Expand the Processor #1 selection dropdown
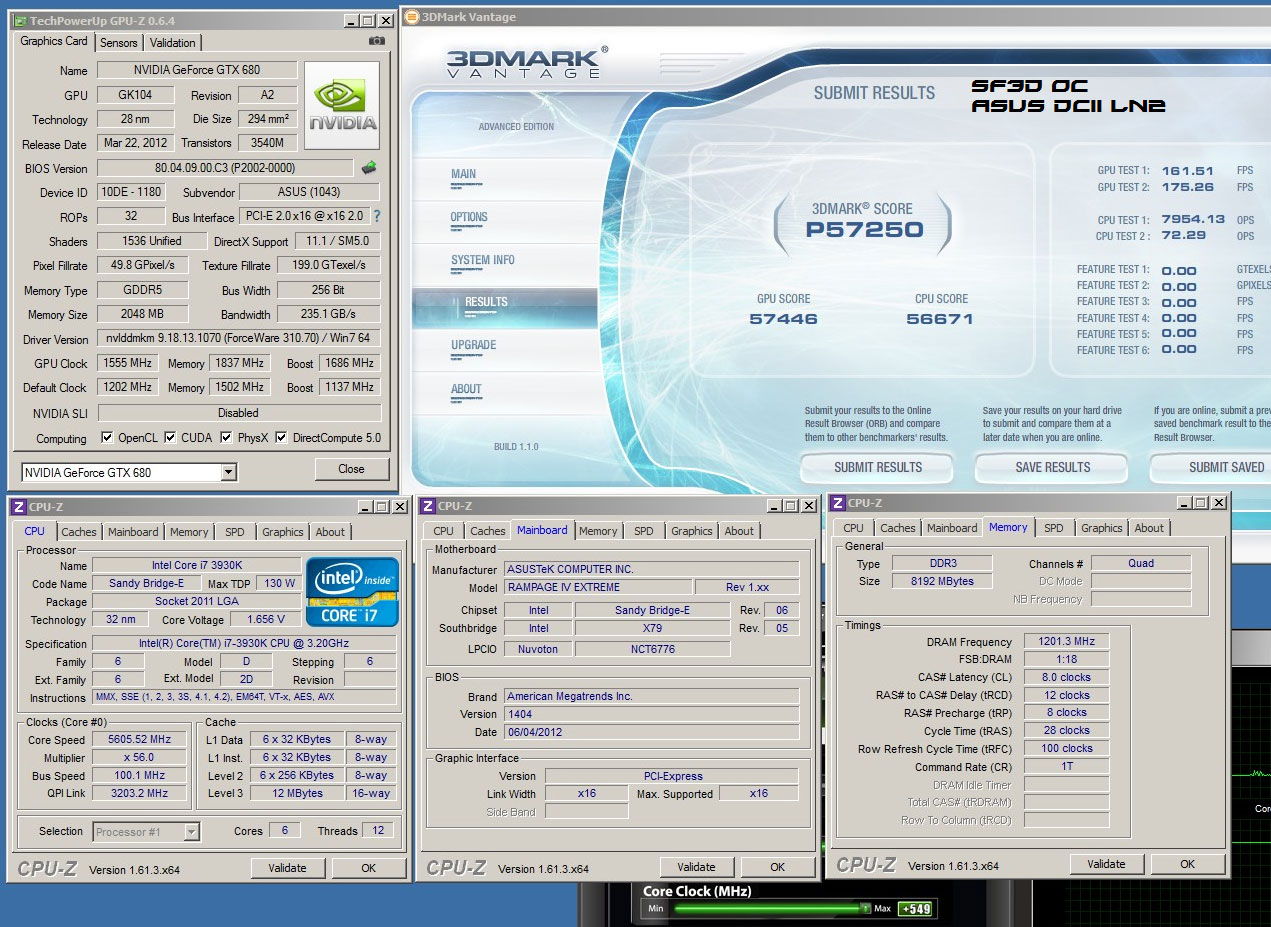1271x927 pixels. pos(191,832)
